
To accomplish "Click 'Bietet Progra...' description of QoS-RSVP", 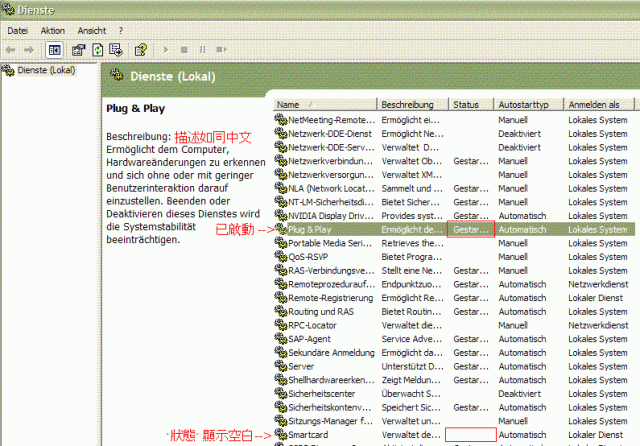I will 411,257.
